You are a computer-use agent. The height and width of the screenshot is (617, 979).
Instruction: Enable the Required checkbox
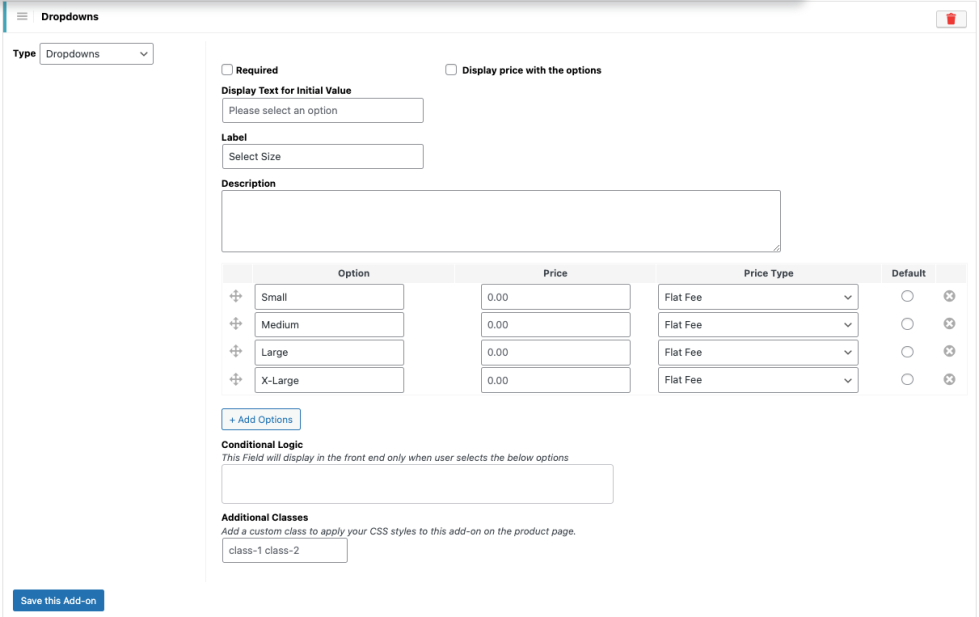[x=227, y=70]
